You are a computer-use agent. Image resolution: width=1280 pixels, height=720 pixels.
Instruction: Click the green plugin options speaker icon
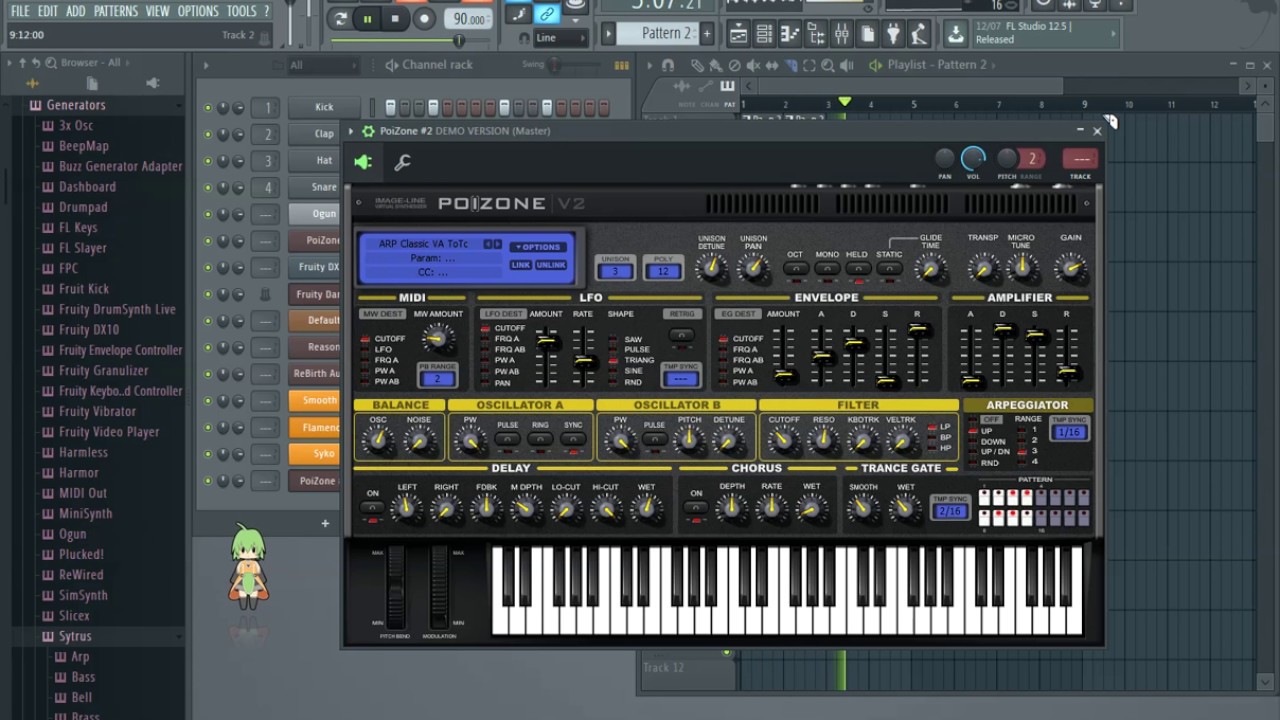pos(363,162)
